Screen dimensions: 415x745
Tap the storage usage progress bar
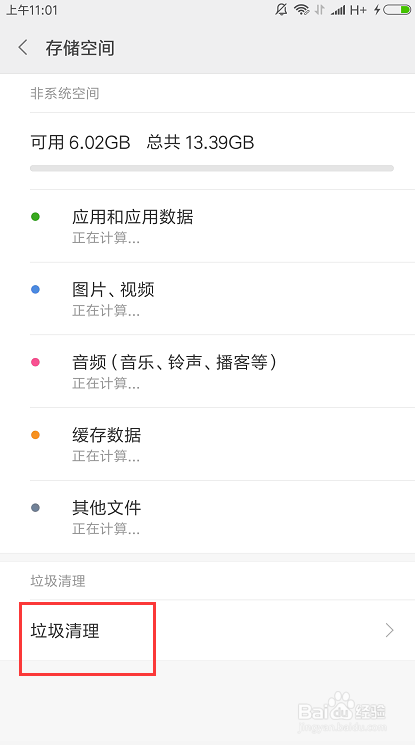212,168
